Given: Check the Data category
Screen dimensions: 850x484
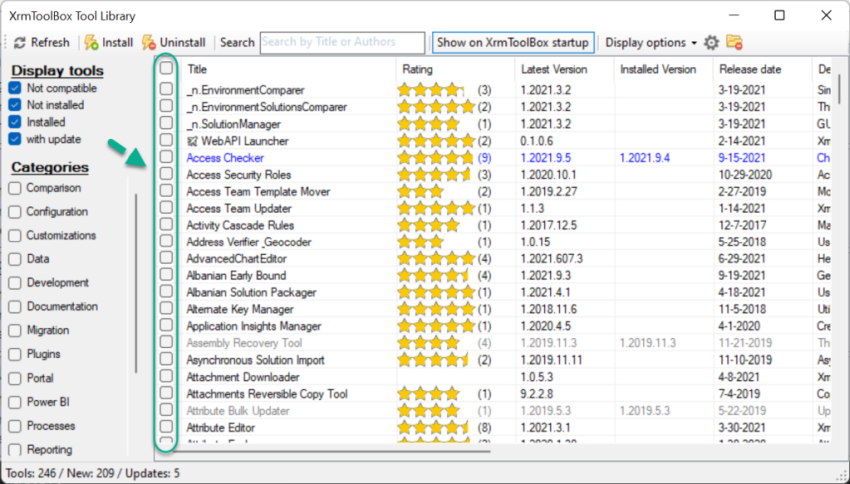Looking at the screenshot, I should 15,259.
